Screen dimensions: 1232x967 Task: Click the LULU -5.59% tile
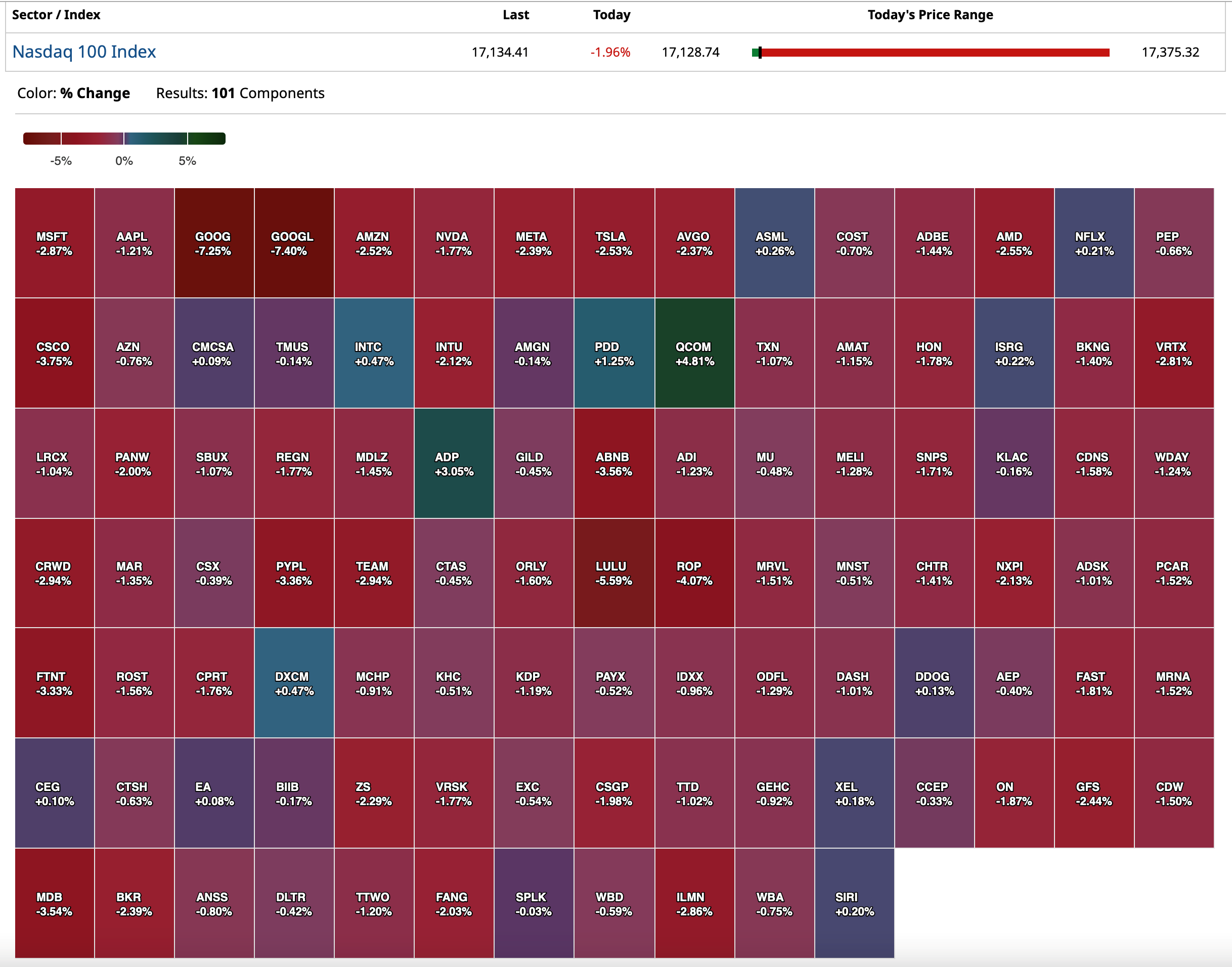[614, 573]
